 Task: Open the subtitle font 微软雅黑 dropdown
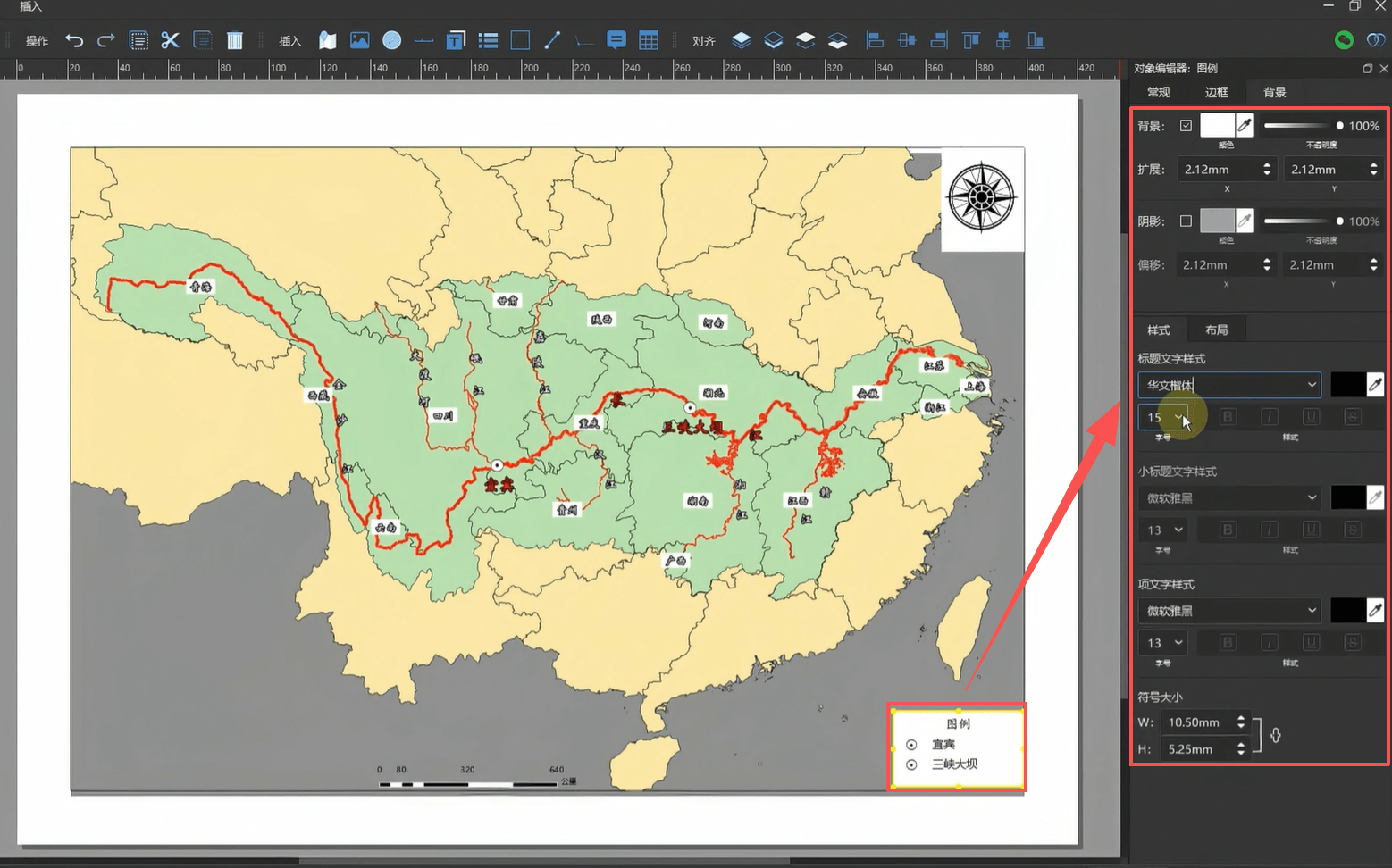(1229, 497)
